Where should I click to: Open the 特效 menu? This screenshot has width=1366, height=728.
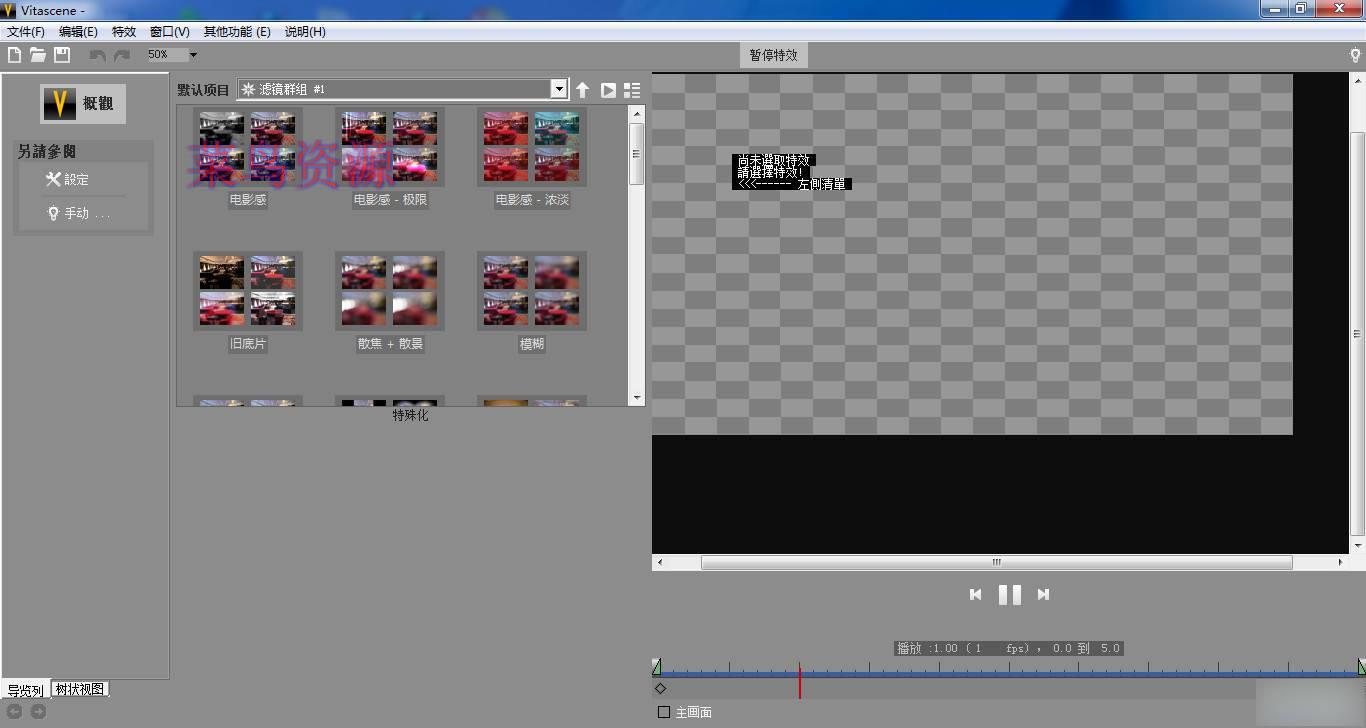click(x=124, y=31)
